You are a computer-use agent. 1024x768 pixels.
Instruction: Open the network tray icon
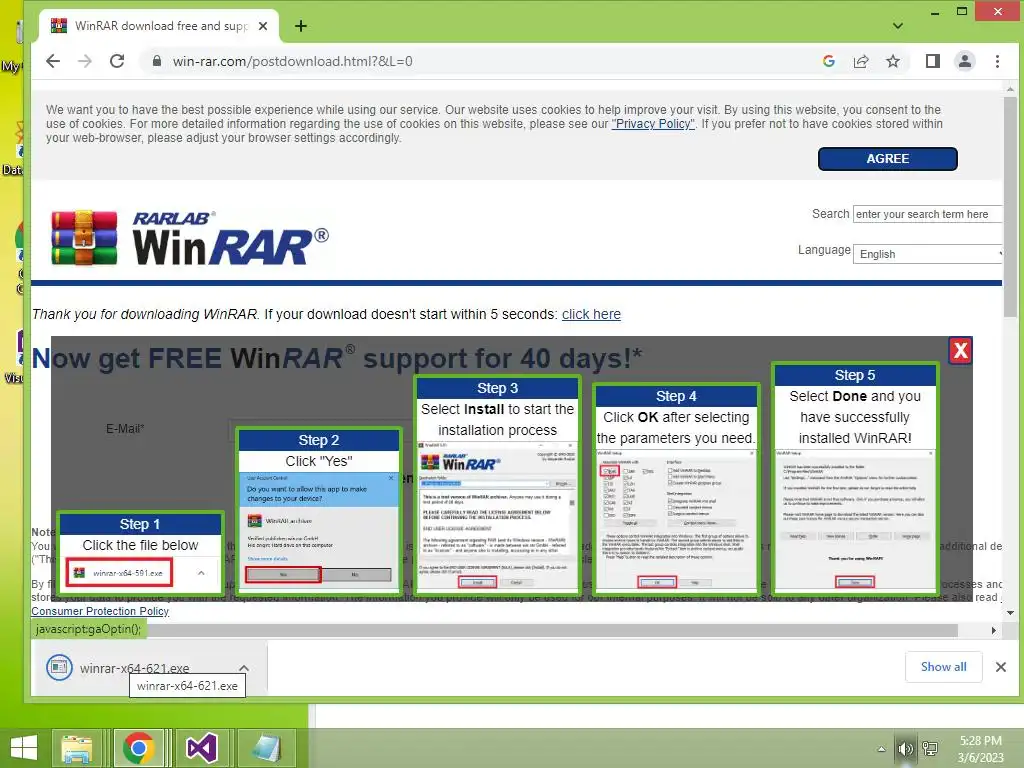tap(930, 749)
